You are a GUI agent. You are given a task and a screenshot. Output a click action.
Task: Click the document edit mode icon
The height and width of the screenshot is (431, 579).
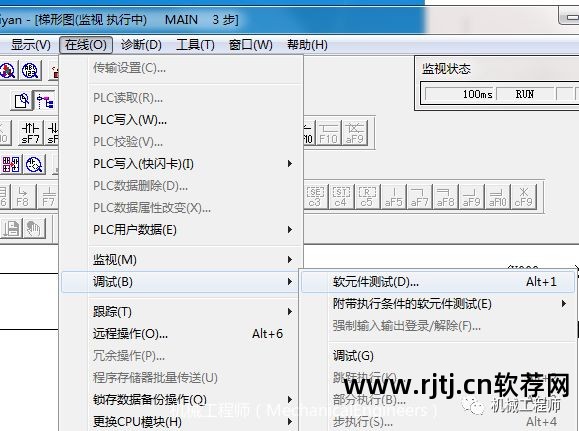pos(21,101)
